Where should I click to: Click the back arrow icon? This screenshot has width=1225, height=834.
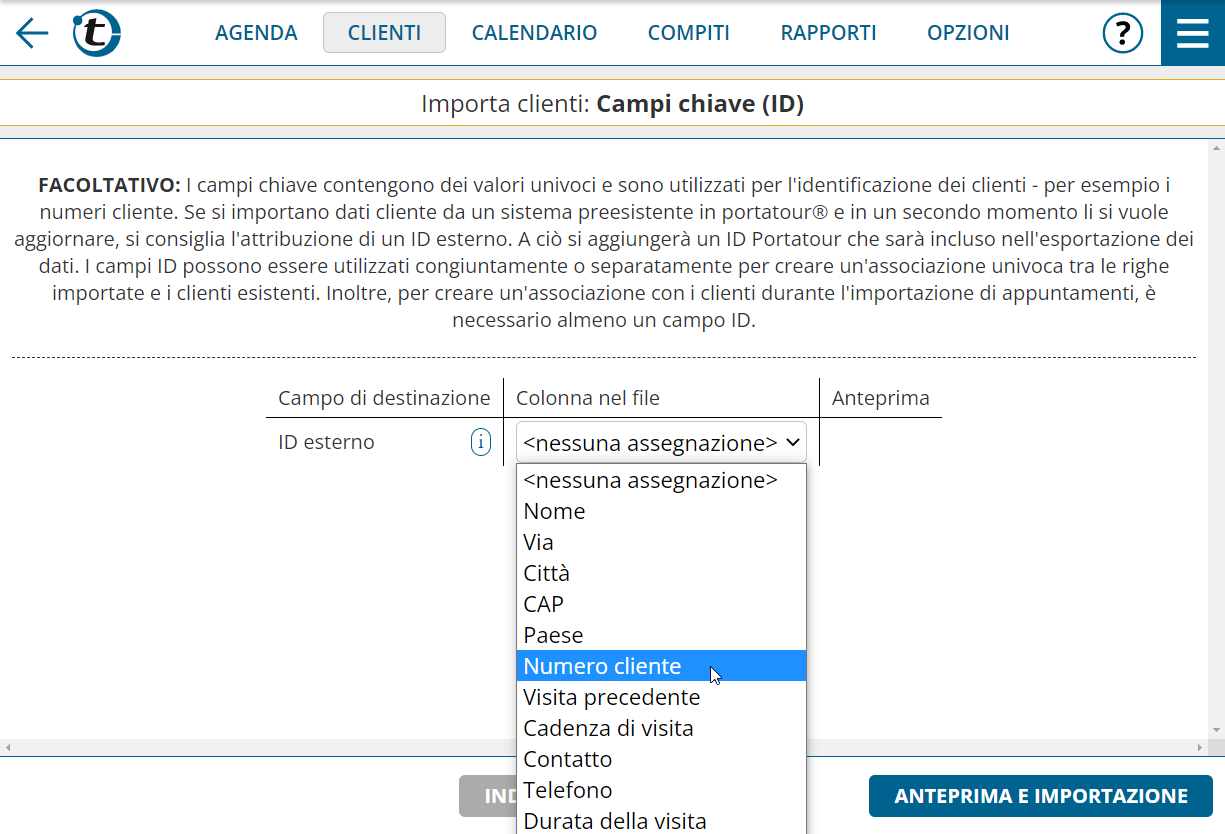tap(32, 33)
